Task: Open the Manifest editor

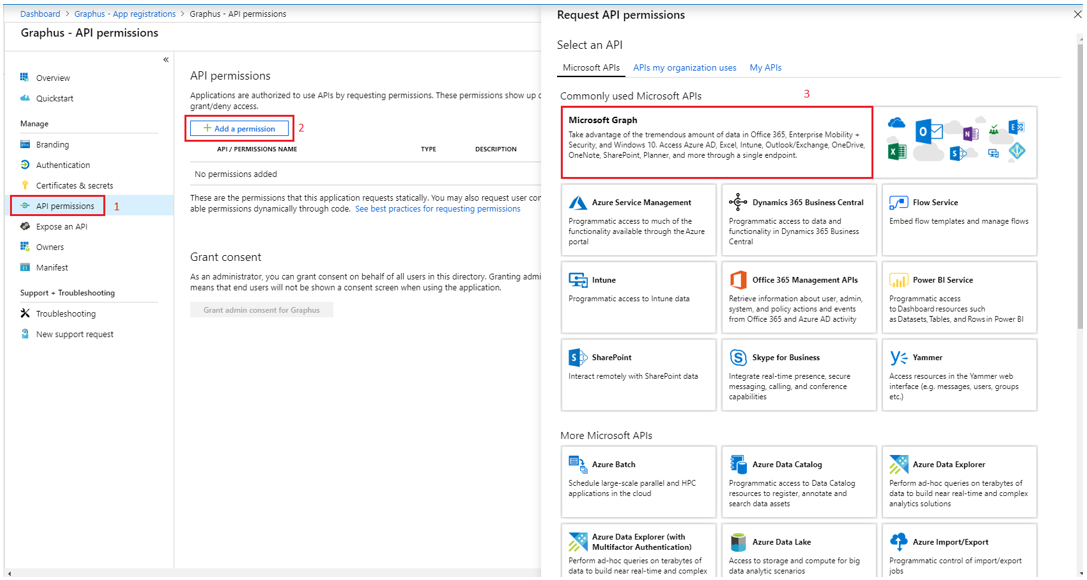Action: [x=52, y=267]
